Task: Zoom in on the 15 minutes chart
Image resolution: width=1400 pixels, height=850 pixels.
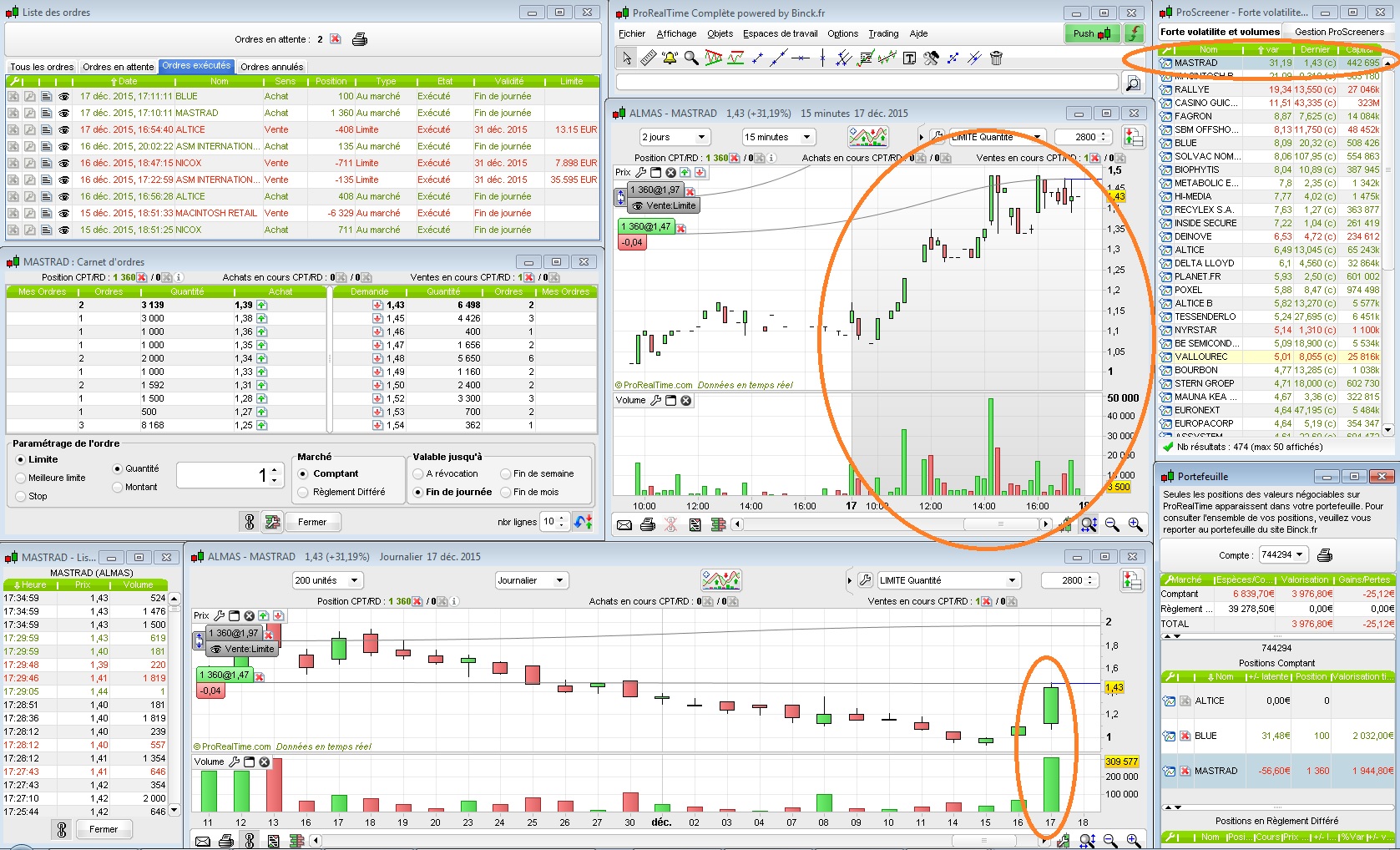Action: coord(1135,524)
